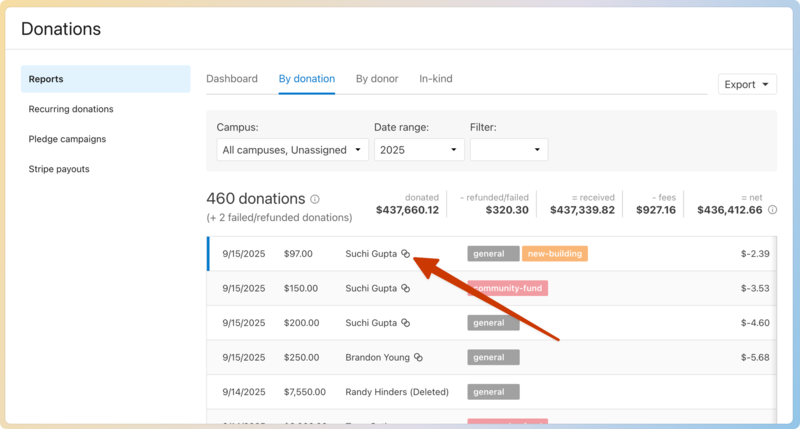Click link icon next to Brandon Young
The height and width of the screenshot is (429, 800).
[419, 357]
